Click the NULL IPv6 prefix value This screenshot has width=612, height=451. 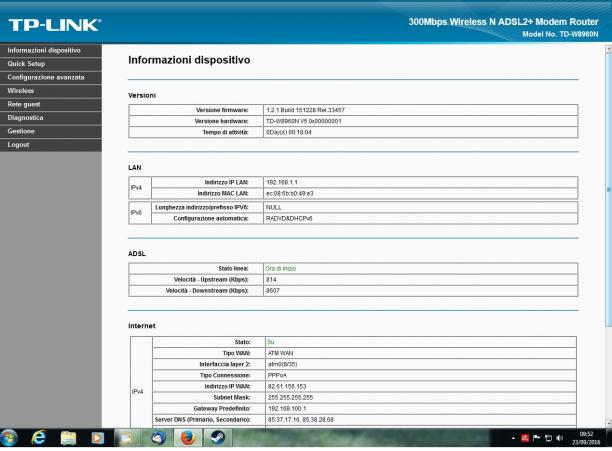point(274,208)
